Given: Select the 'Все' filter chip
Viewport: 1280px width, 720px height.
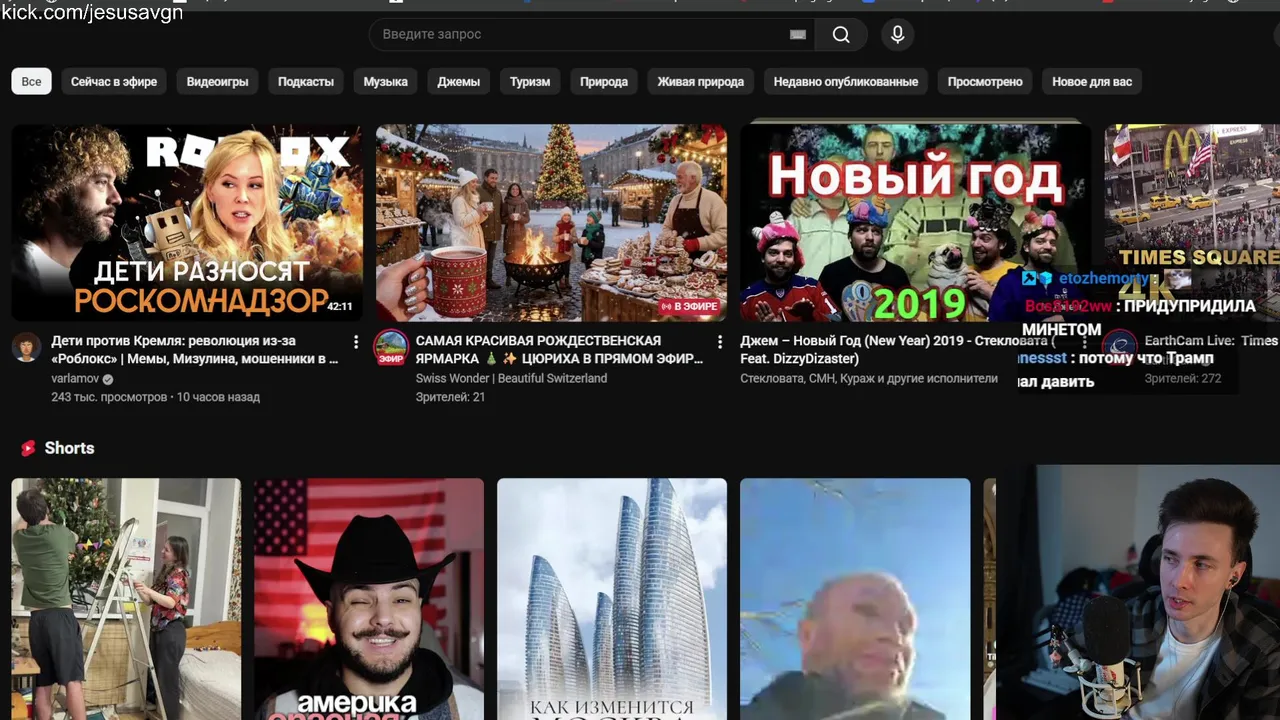Looking at the screenshot, I should pyautogui.click(x=32, y=82).
